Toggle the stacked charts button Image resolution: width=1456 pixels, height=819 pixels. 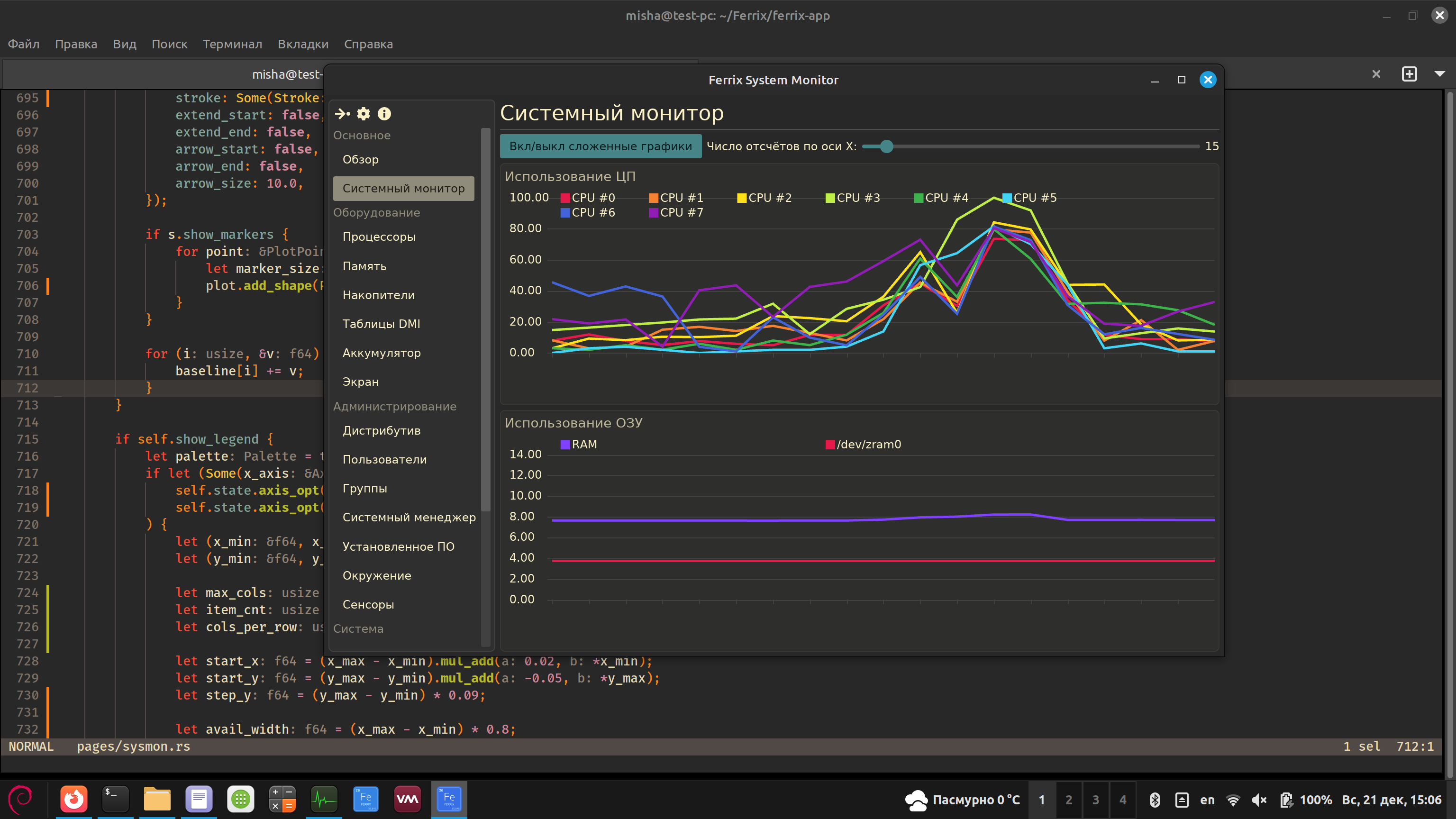coord(600,146)
